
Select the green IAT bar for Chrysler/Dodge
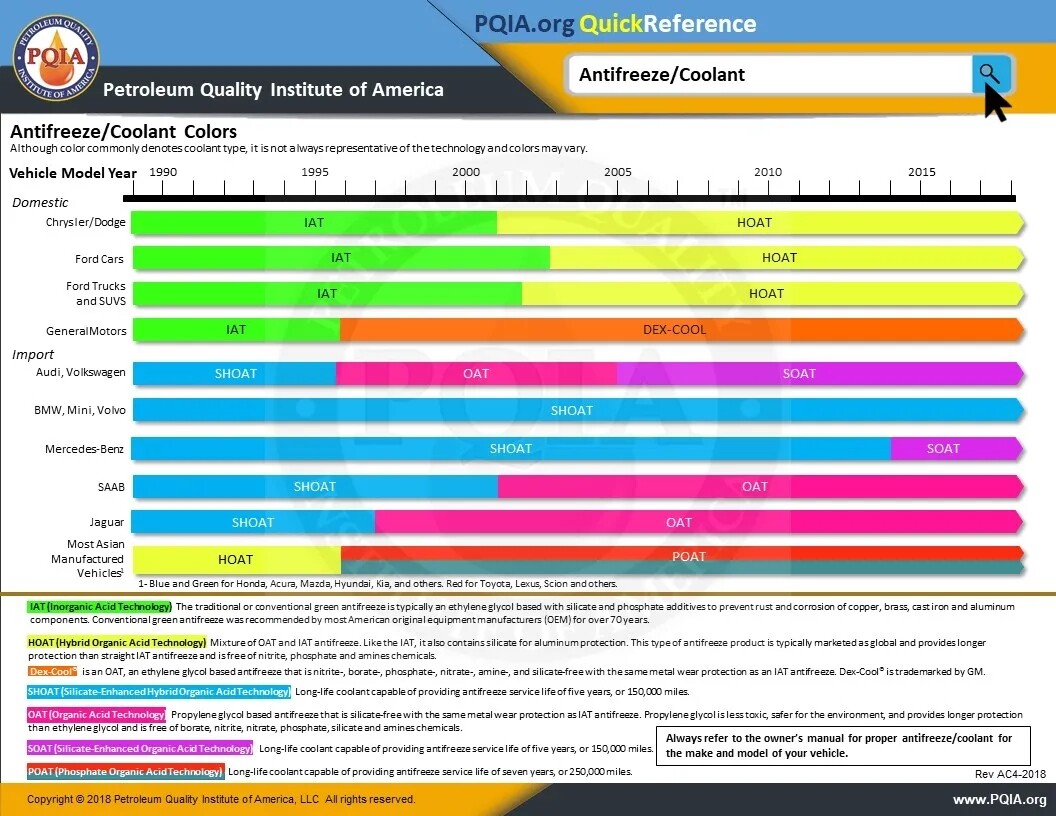tap(314, 223)
